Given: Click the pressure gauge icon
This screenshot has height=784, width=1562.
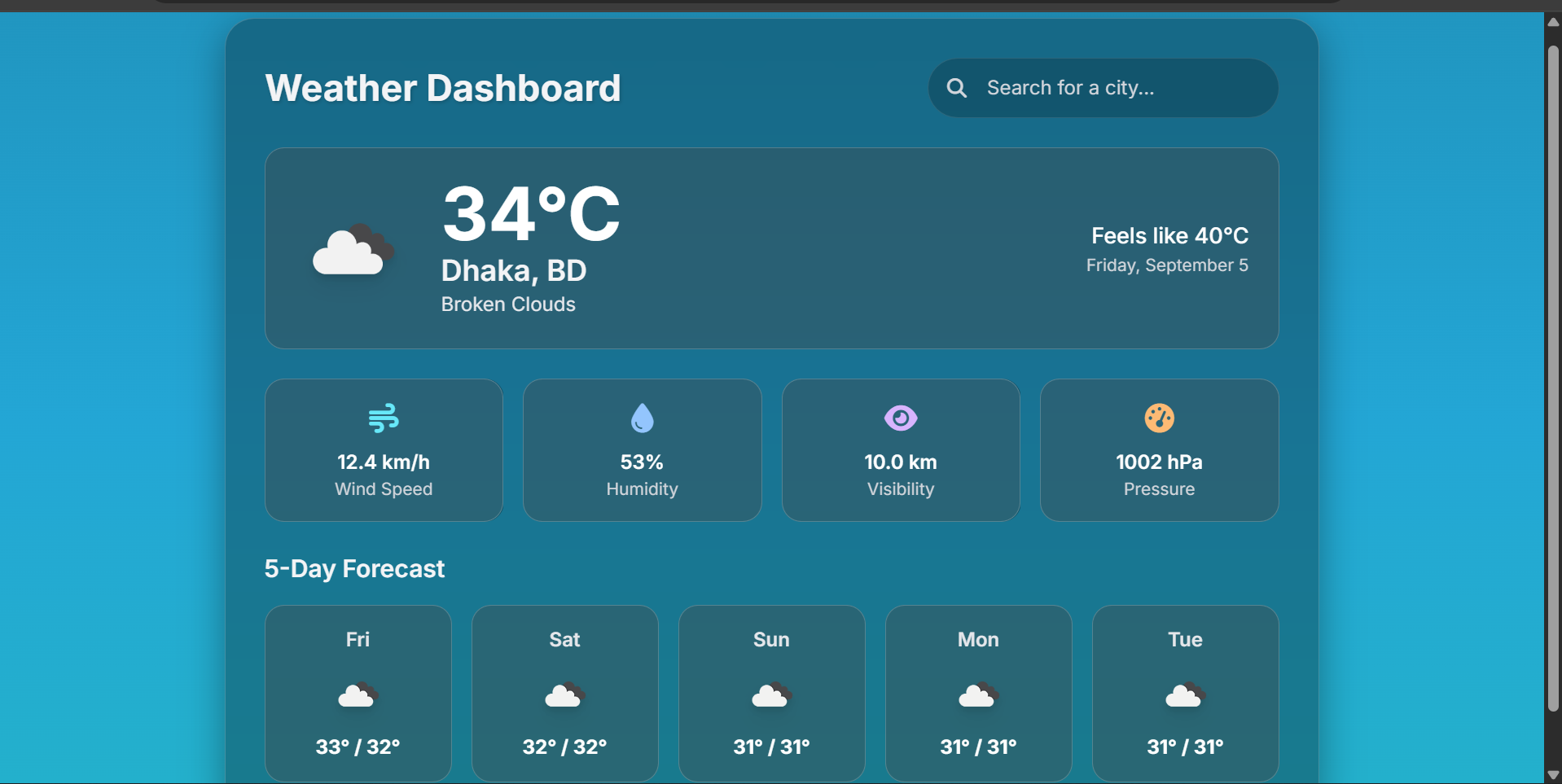Looking at the screenshot, I should 1159,418.
